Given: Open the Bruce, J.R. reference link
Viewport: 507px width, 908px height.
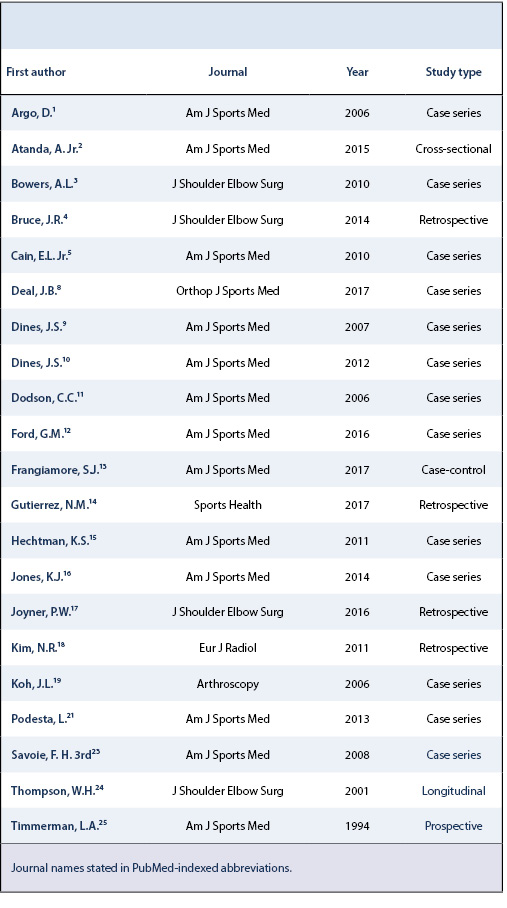Looking at the screenshot, I should click(x=39, y=220).
